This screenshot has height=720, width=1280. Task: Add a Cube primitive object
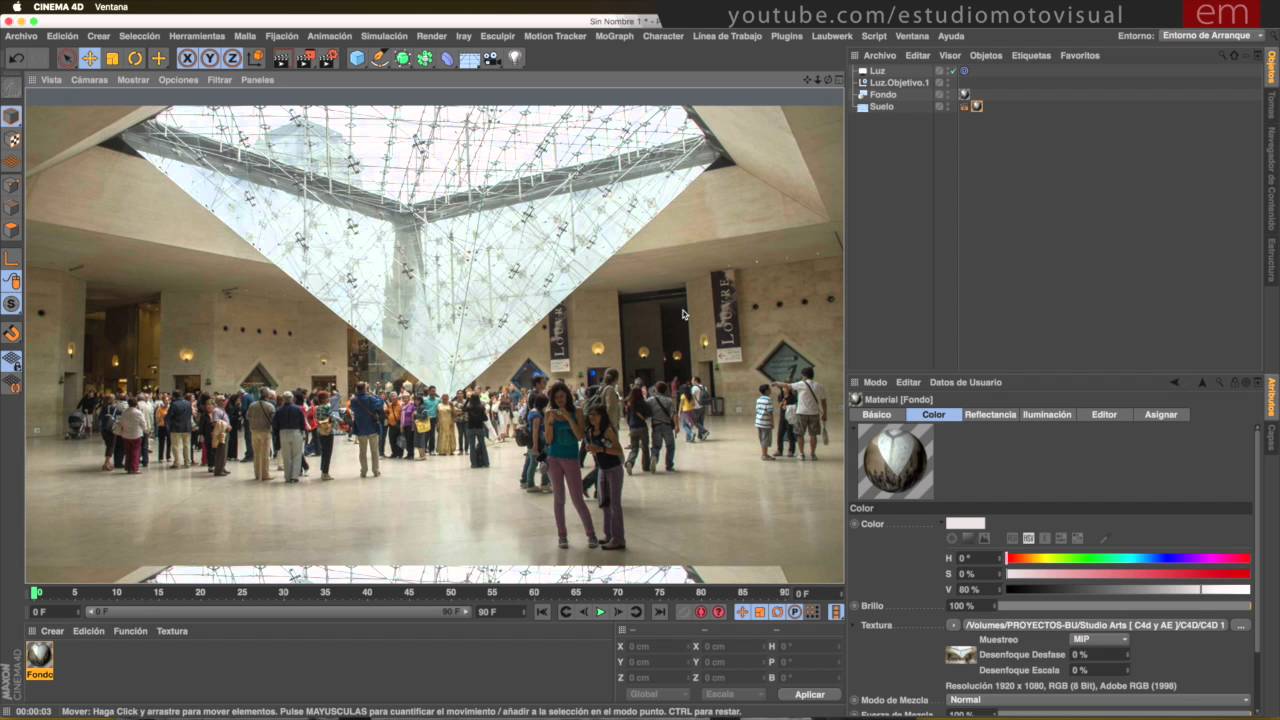tap(357, 58)
